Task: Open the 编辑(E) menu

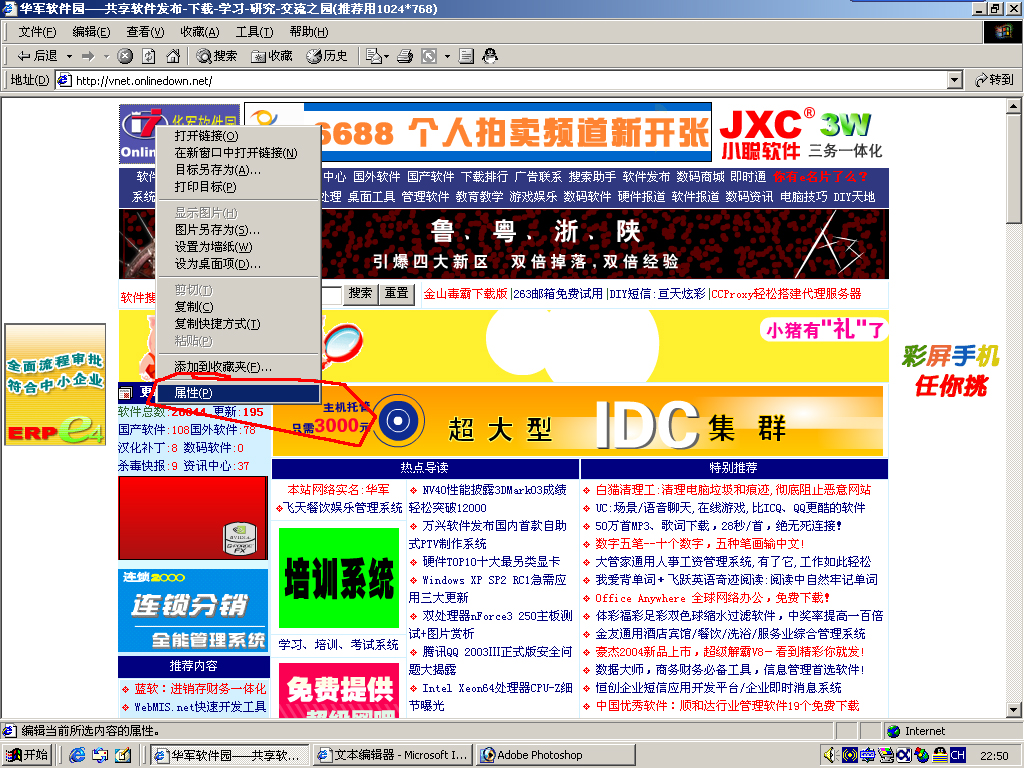Action: click(91, 31)
